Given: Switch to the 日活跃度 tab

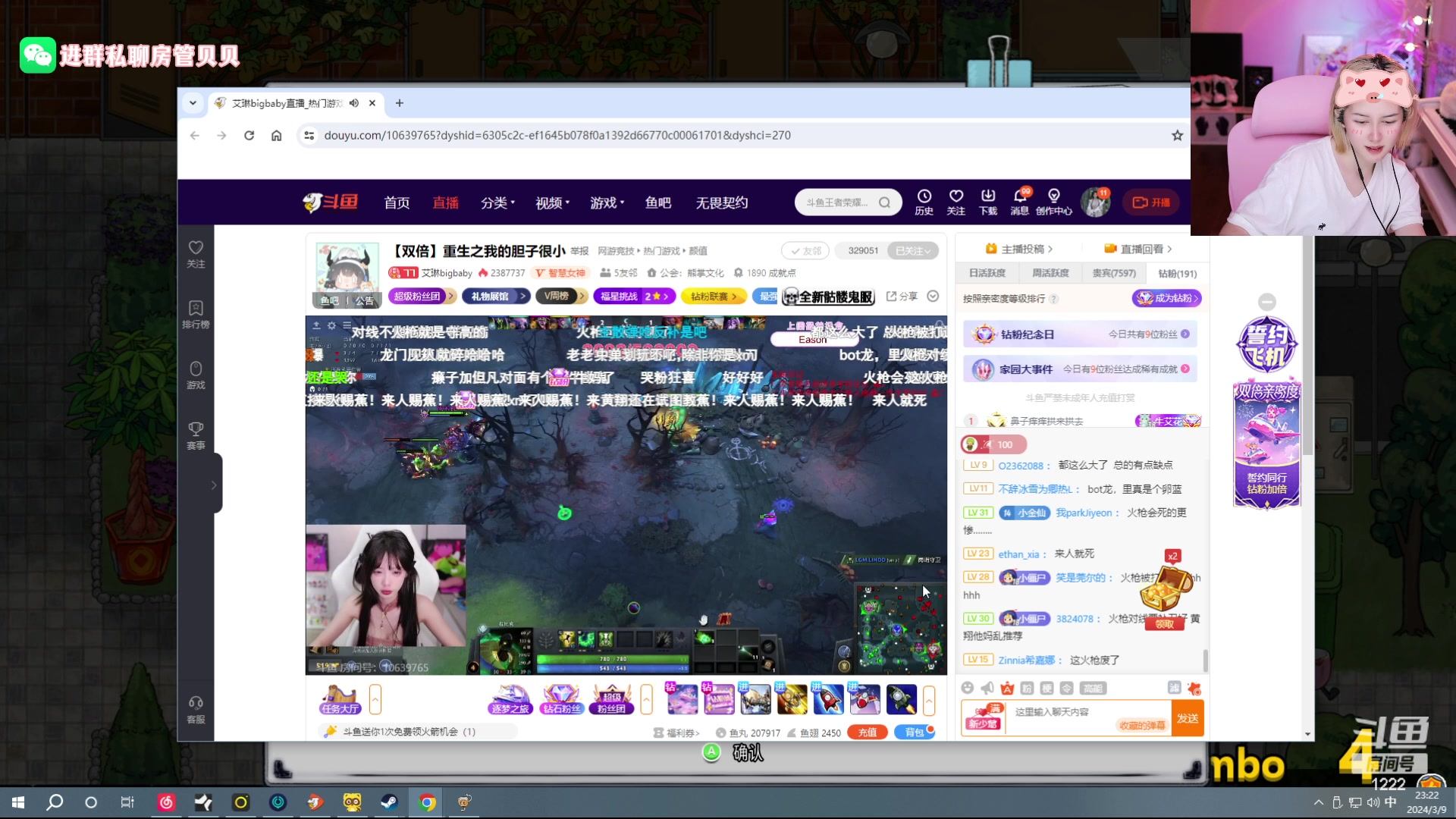Looking at the screenshot, I should point(987,273).
